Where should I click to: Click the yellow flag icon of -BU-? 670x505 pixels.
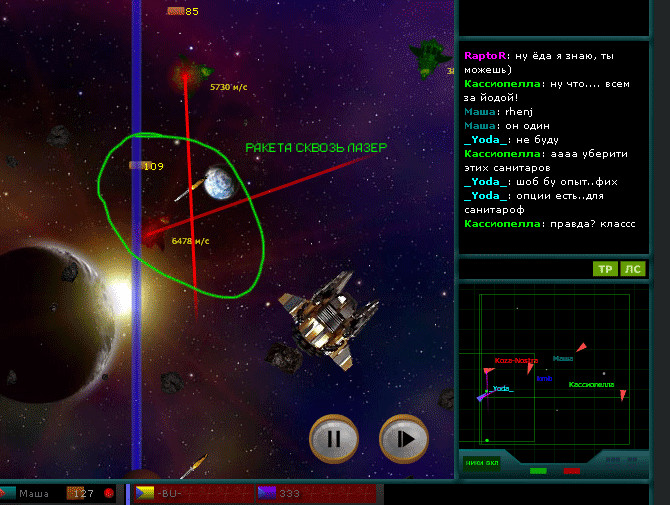click(x=144, y=493)
